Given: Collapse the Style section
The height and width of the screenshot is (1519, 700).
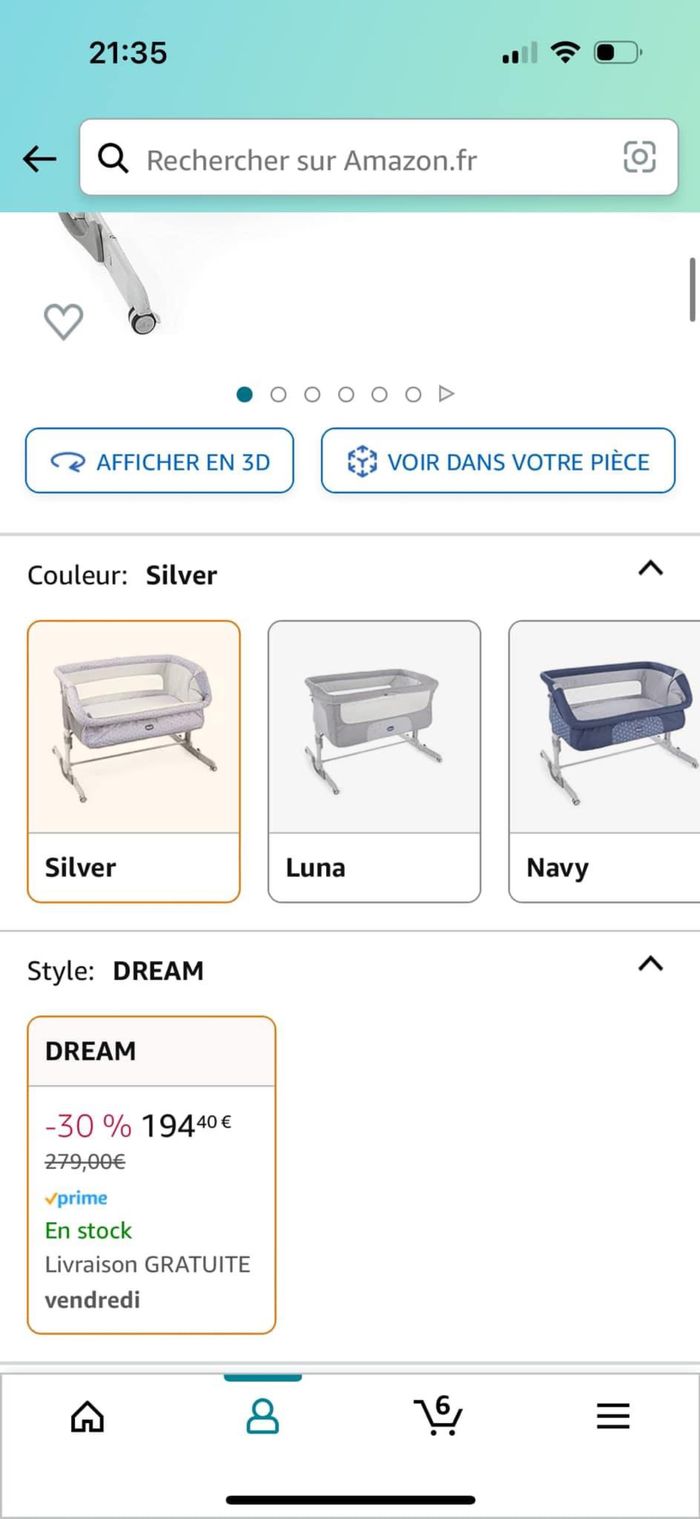Looking at the screenshot, I should (650, 964).
